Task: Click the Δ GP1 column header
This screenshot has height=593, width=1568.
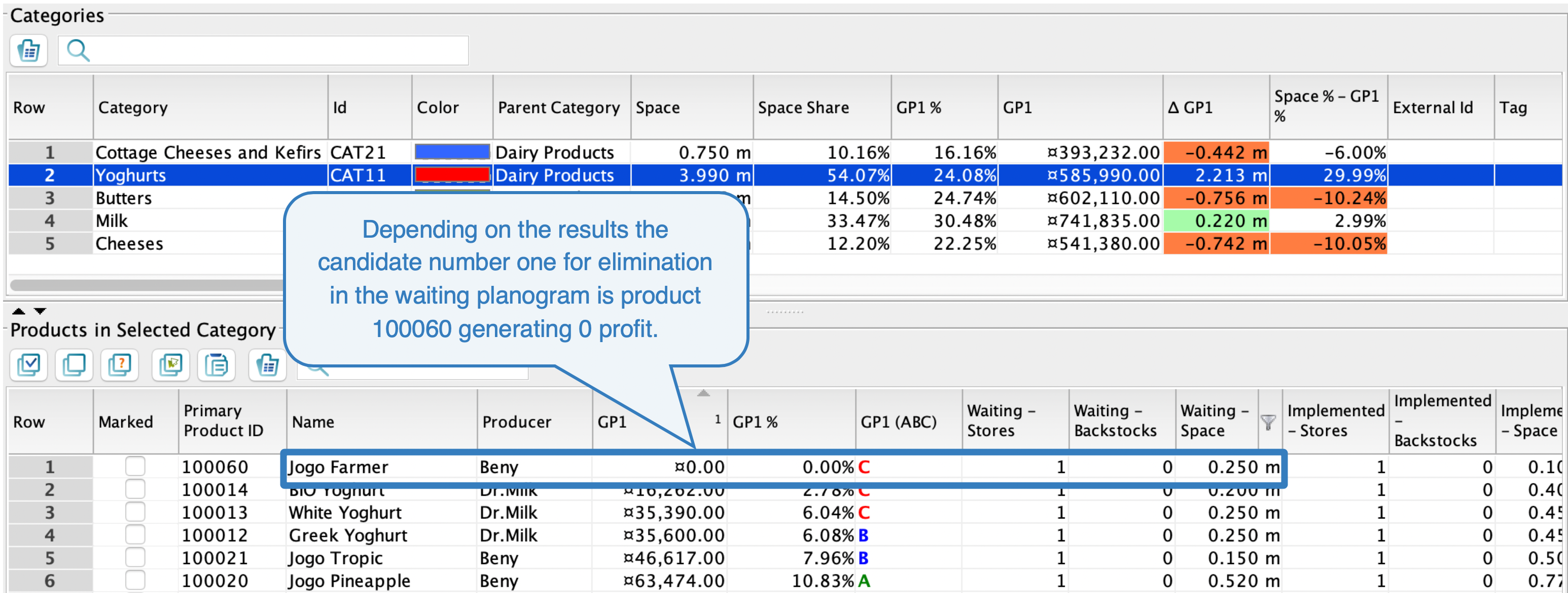Action: click(x=1216, y=107)
